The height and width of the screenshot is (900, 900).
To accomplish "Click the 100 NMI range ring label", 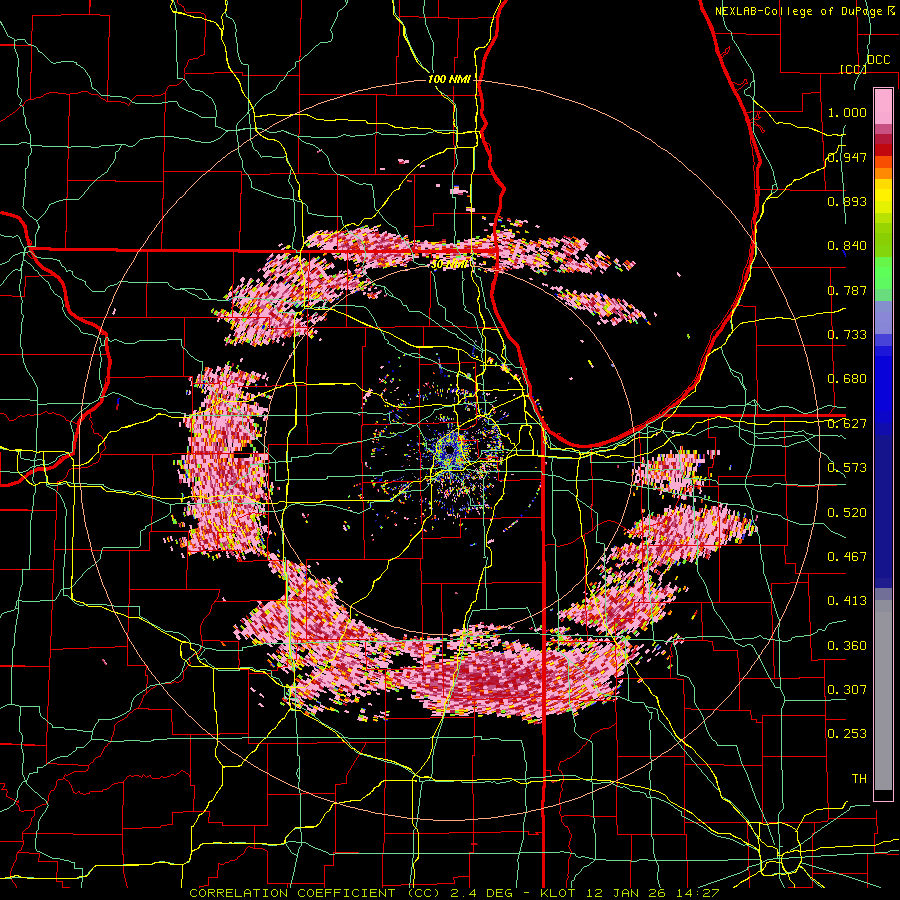I will [449, 79].
